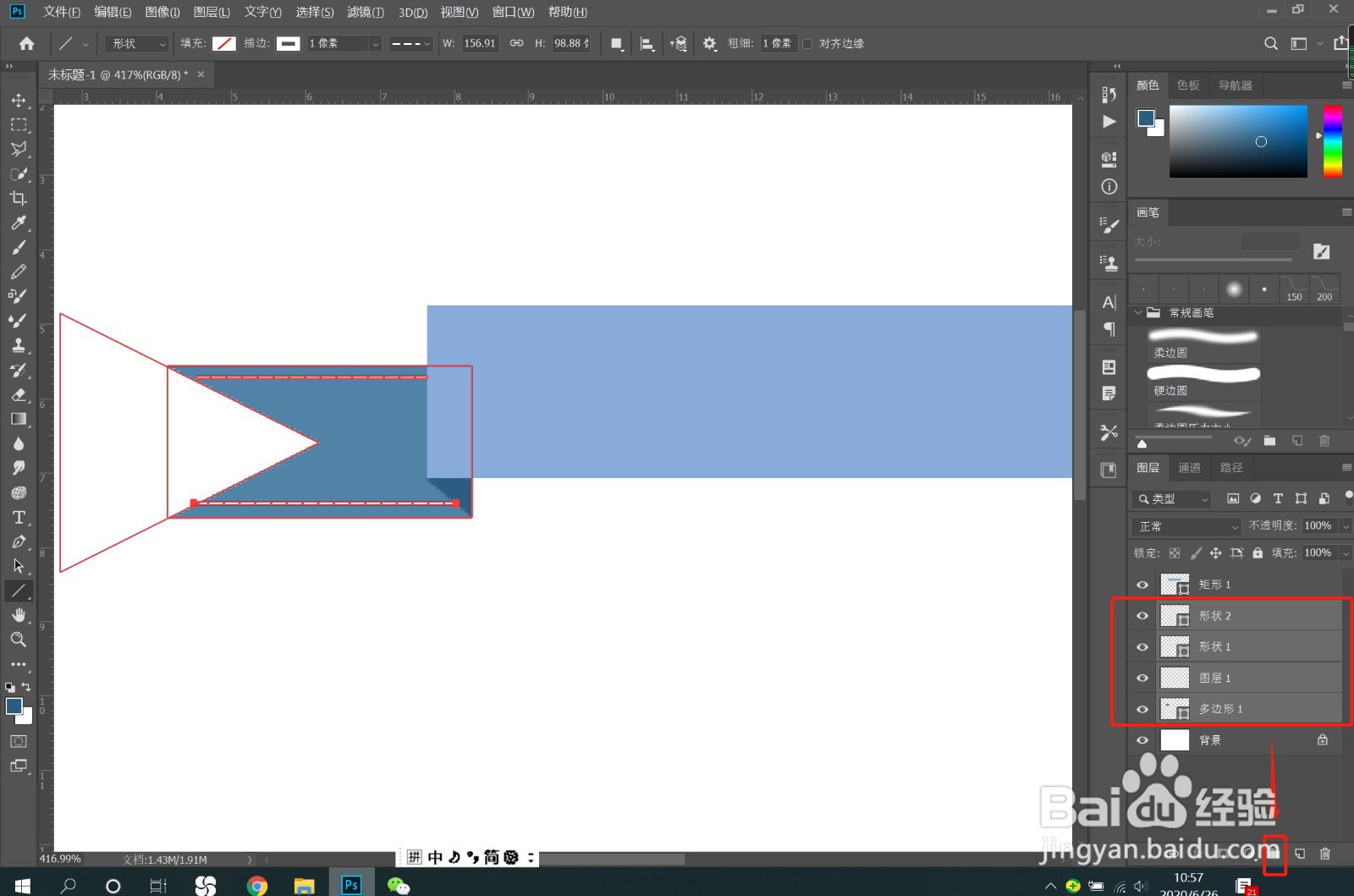Screen dimensions: 1354x896
Task: Select the Rectangular Marquee tool
Action: [18, 124]
